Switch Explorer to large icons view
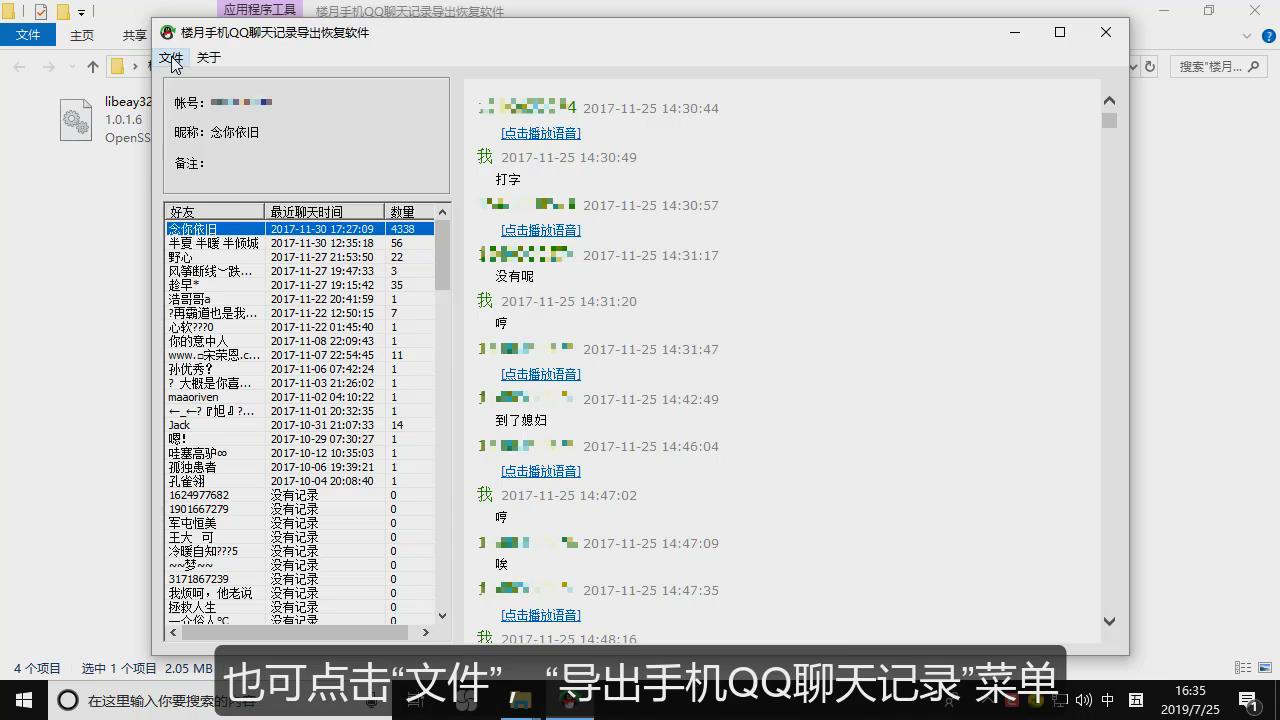Image resolution: width=1280 pixels, height=720 pixels. pos(1264,668)
